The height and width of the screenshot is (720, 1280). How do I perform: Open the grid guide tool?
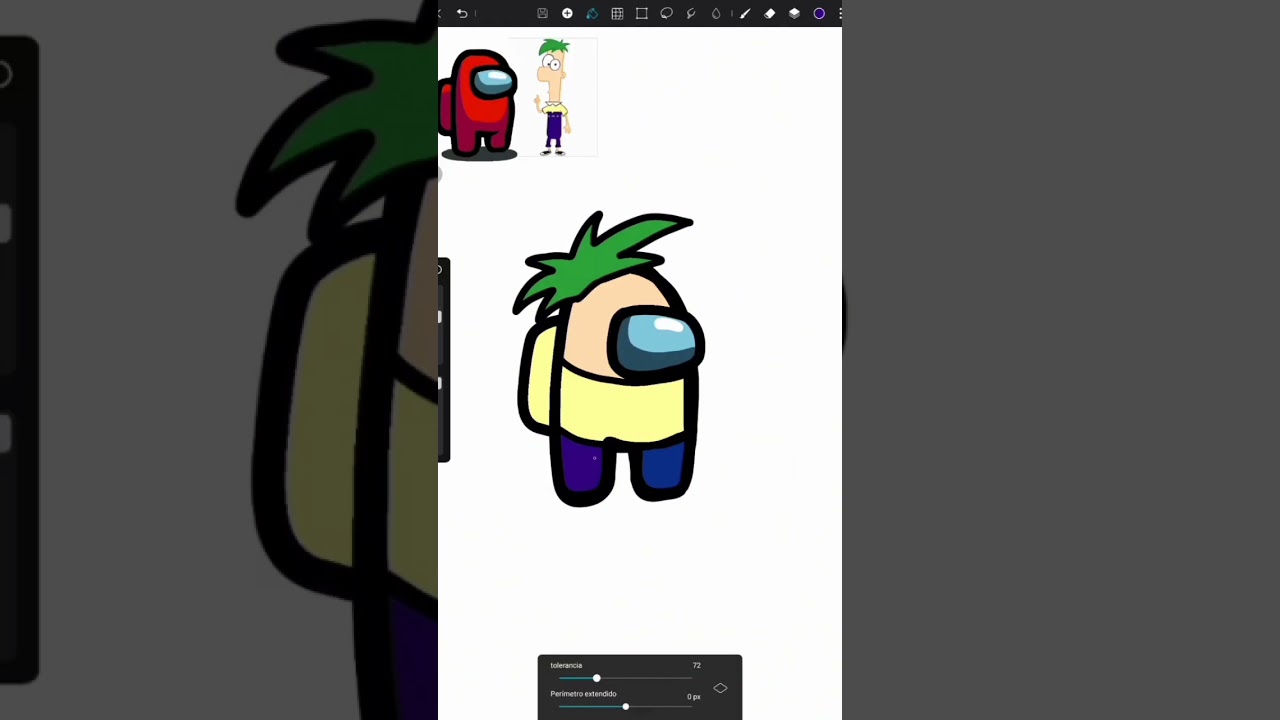tap(617, 13)
